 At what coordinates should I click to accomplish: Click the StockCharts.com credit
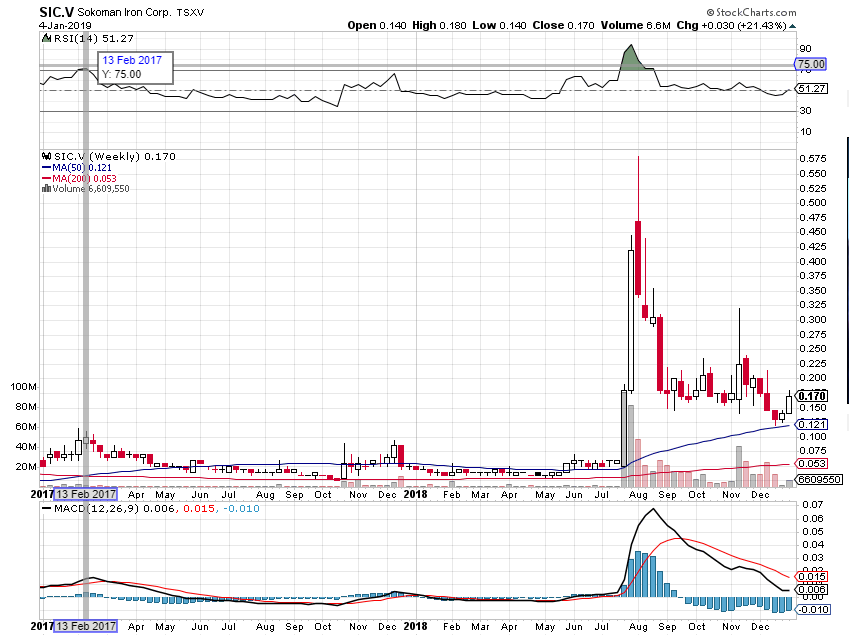751,12
